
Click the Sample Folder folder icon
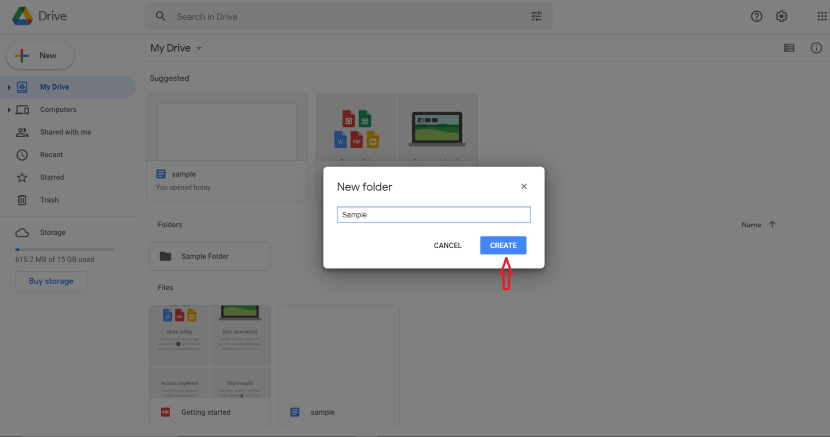pos(166,256)
